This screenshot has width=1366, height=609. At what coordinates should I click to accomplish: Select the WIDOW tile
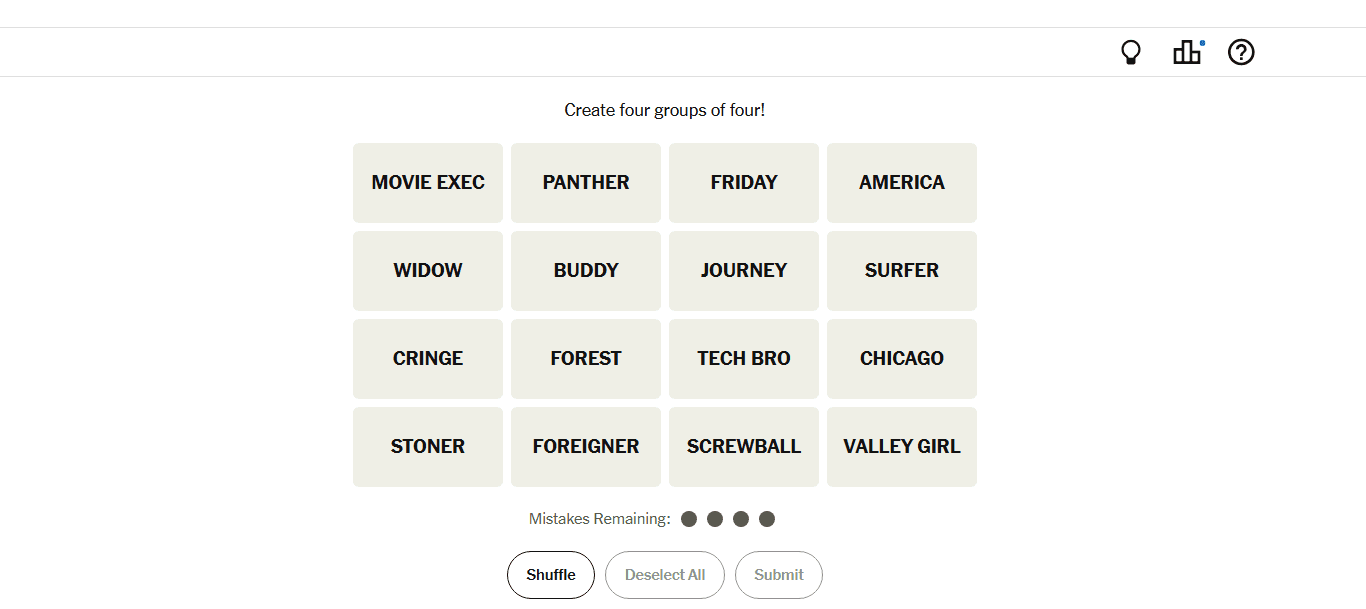(x=428, y=271)
